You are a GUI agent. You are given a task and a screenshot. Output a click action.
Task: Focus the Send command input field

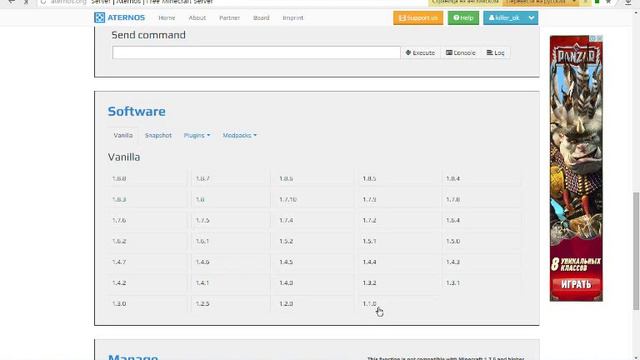click(x=256, y=53)
